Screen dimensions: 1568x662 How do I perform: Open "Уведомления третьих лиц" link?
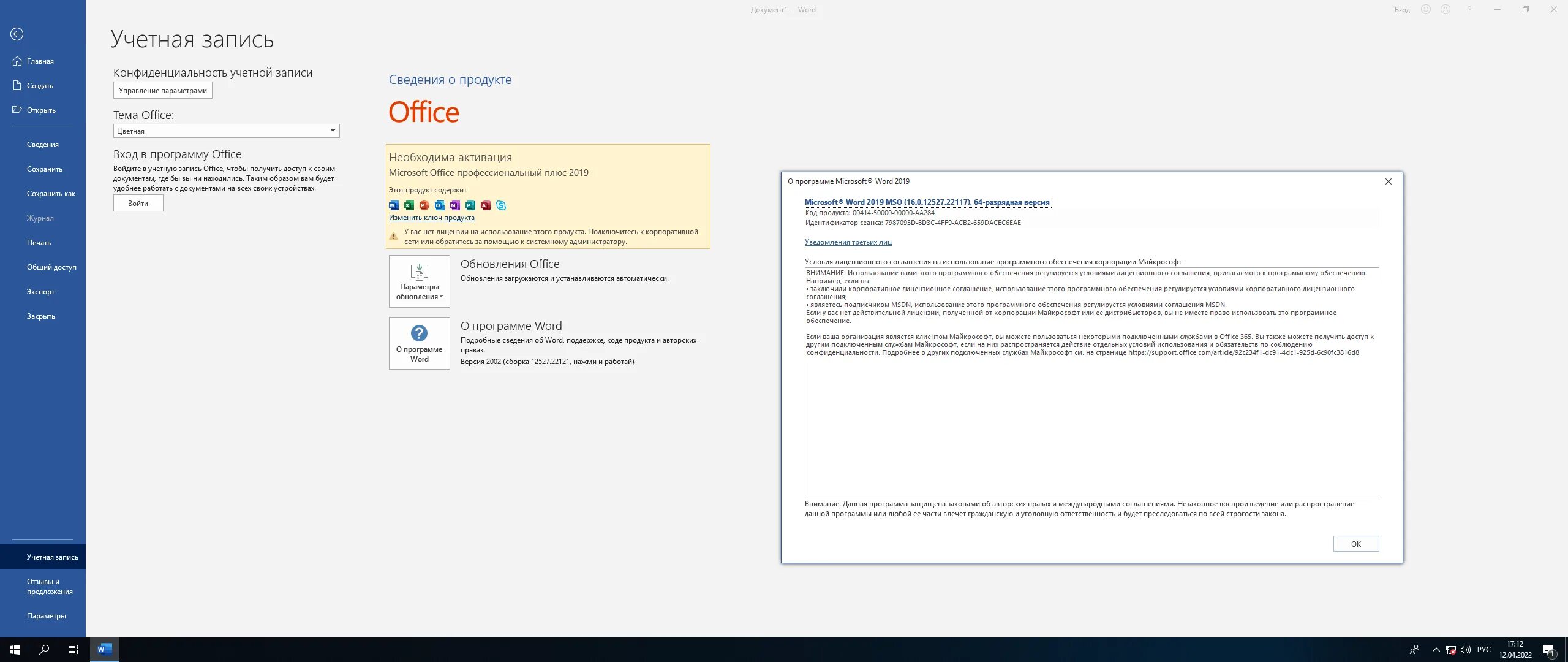click(848, 242)
